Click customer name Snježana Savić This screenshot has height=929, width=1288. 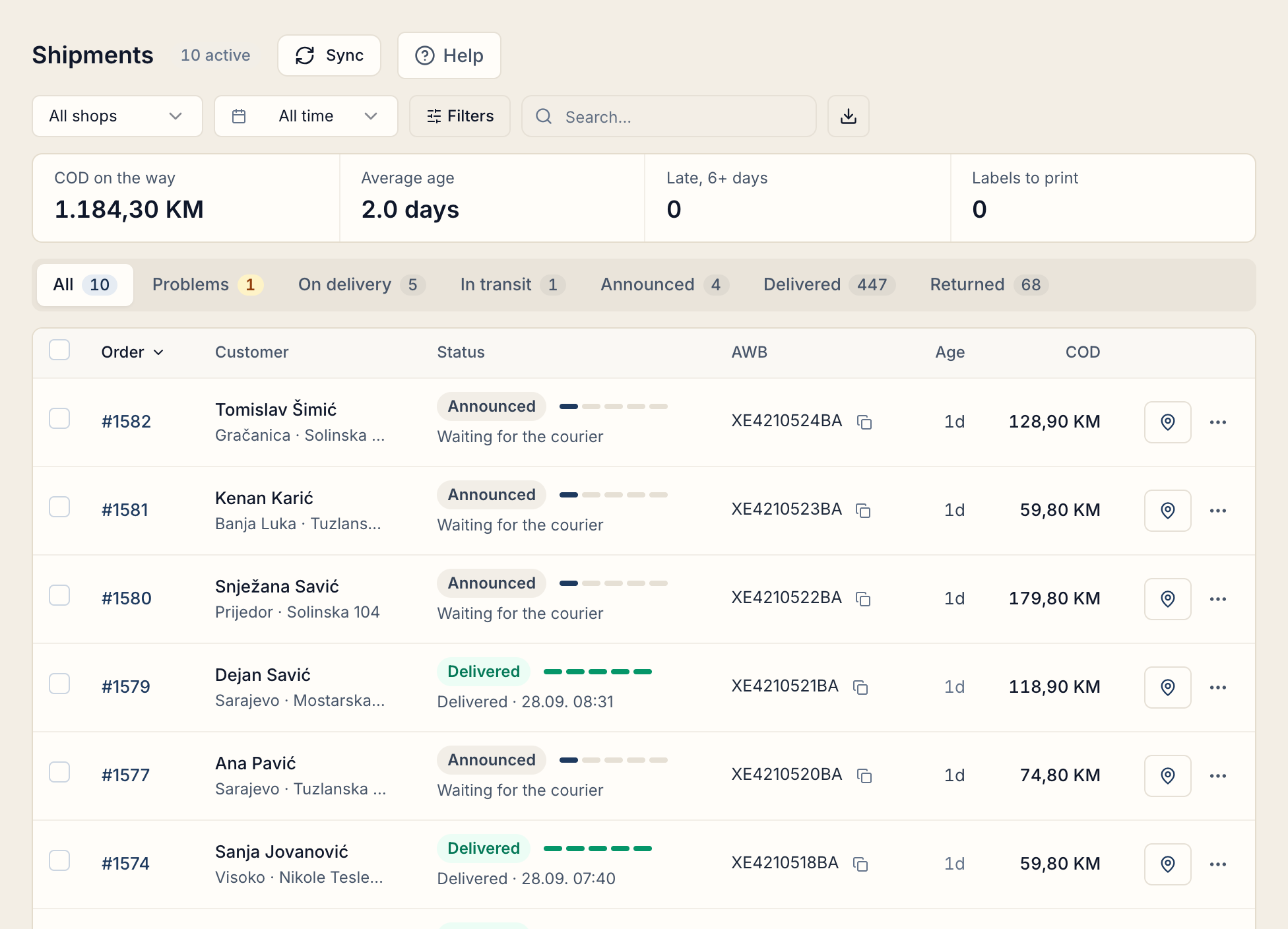[x=277, y=587]
